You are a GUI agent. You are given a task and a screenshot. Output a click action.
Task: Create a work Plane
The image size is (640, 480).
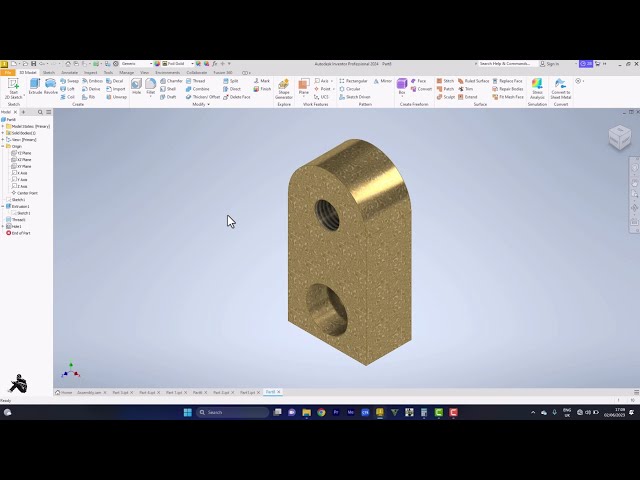pyautogui.click(x=303, y=87)
